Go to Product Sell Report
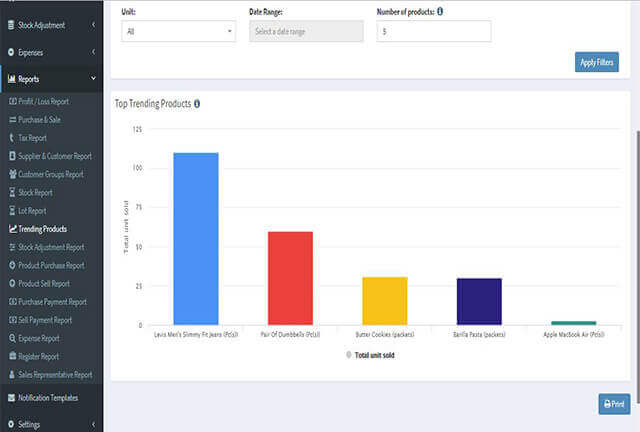The height and width of the screenshot is (432, 640). pos(48,283)
